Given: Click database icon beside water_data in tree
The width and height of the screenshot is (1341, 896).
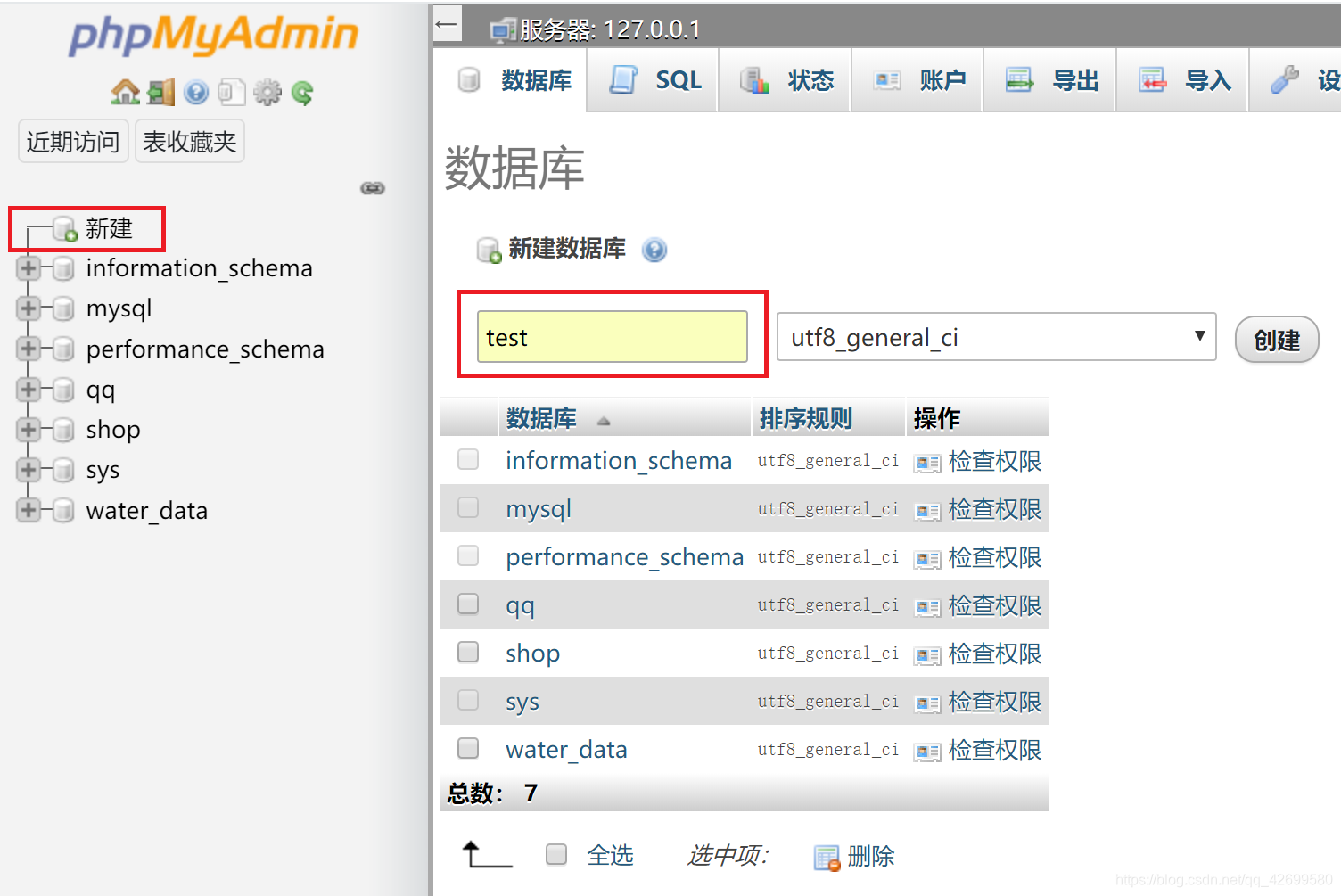Looking at the screenshot, I should coord(63,510).
